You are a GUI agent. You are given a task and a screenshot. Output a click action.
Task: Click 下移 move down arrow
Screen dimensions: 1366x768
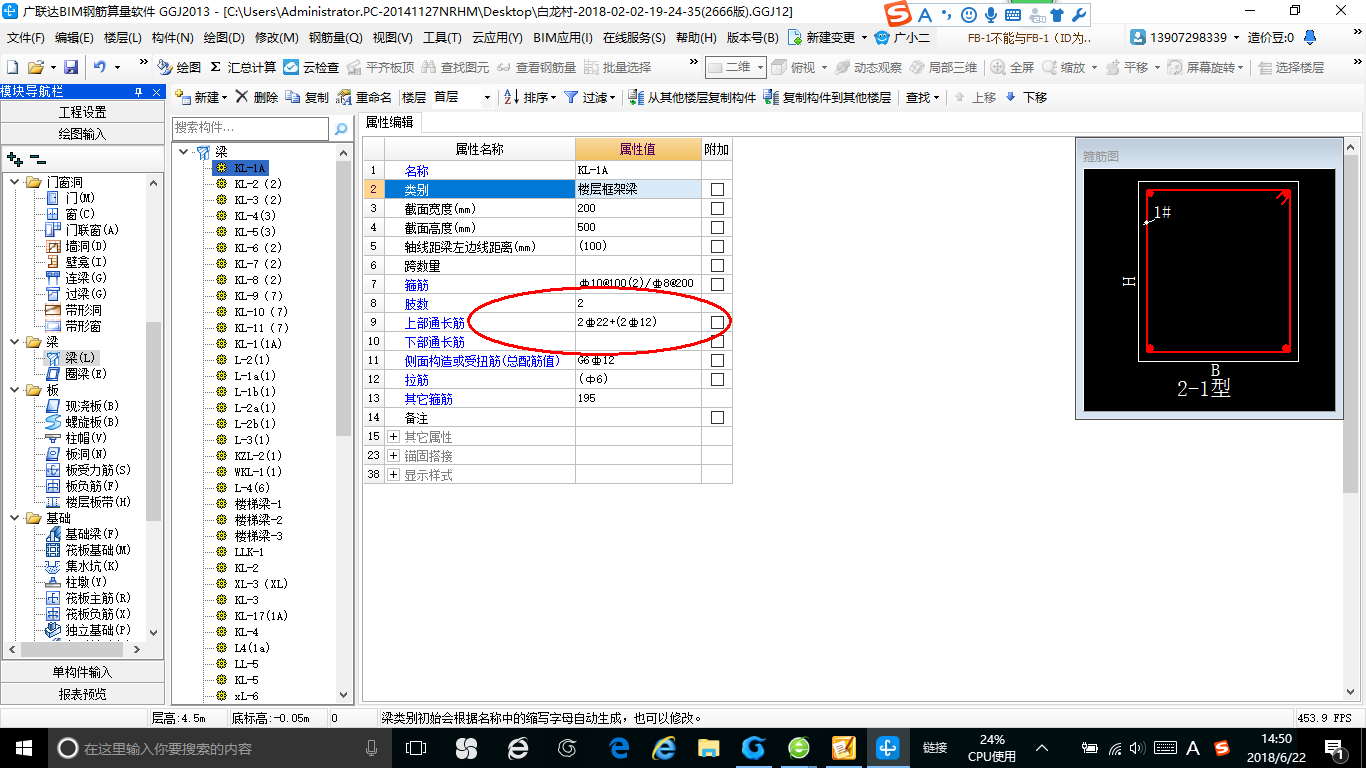pos(1026,97)
